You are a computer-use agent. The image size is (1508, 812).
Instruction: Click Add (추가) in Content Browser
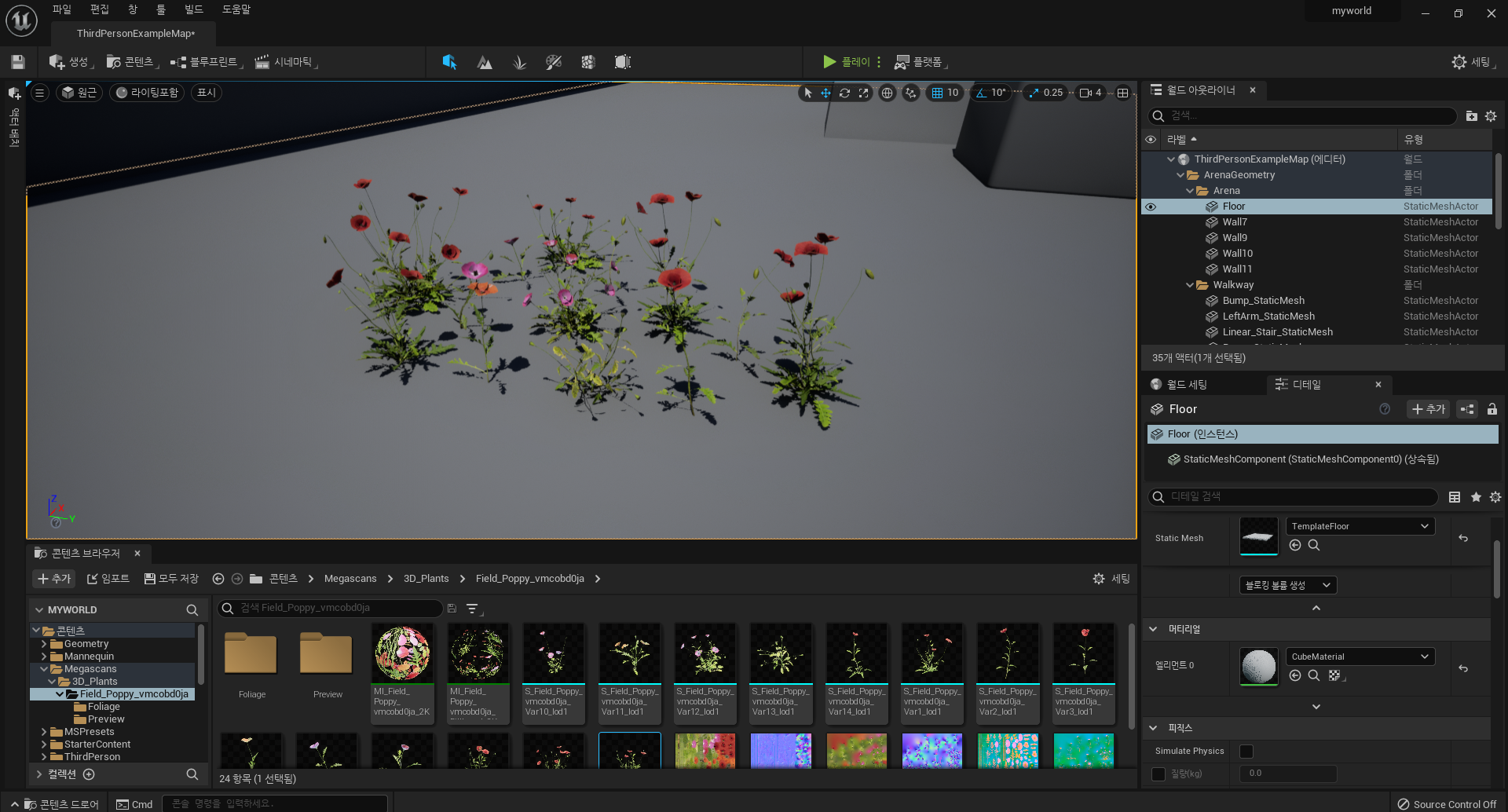(53, 579)
